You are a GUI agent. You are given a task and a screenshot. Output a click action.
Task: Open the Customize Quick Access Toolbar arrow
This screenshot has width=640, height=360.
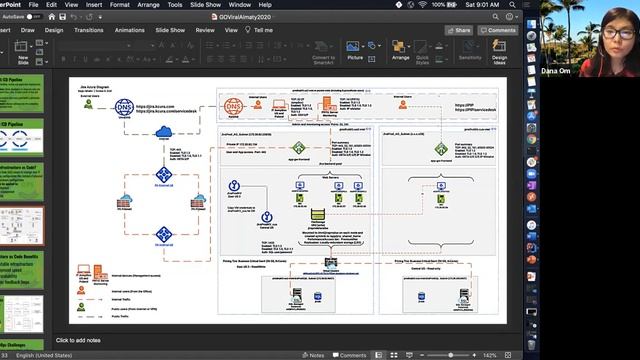(x=100, y=17)
